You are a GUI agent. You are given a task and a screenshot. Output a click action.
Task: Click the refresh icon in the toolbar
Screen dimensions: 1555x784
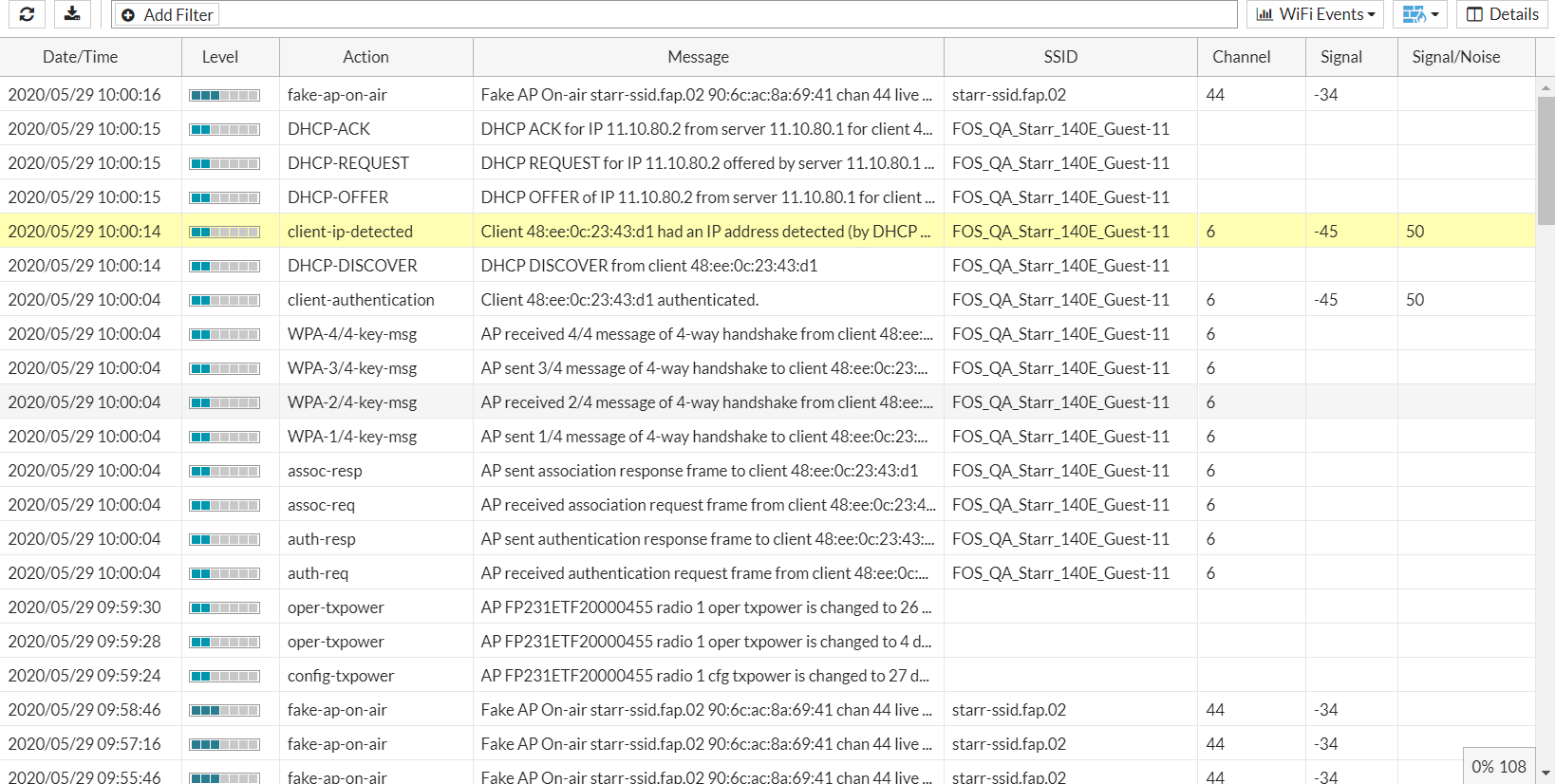coord(27,14)
